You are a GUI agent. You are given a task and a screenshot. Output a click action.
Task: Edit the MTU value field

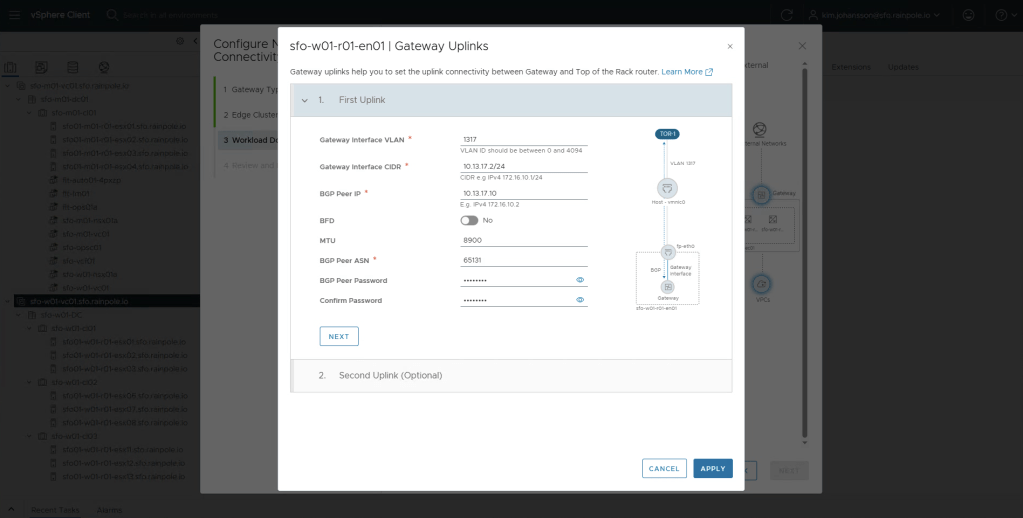click(523, 241)
